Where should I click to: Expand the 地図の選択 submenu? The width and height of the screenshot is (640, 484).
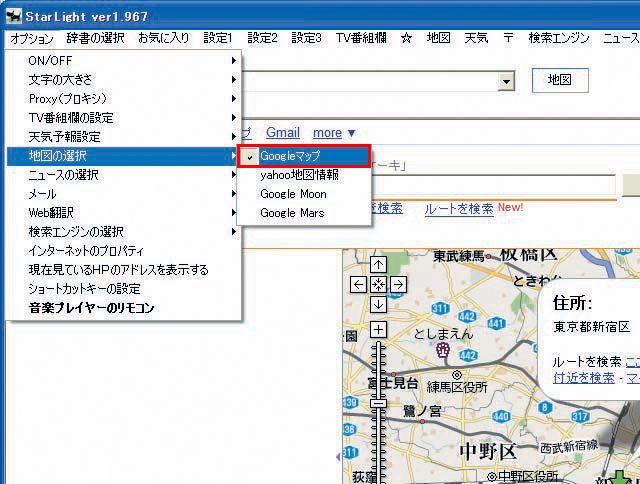124,156
